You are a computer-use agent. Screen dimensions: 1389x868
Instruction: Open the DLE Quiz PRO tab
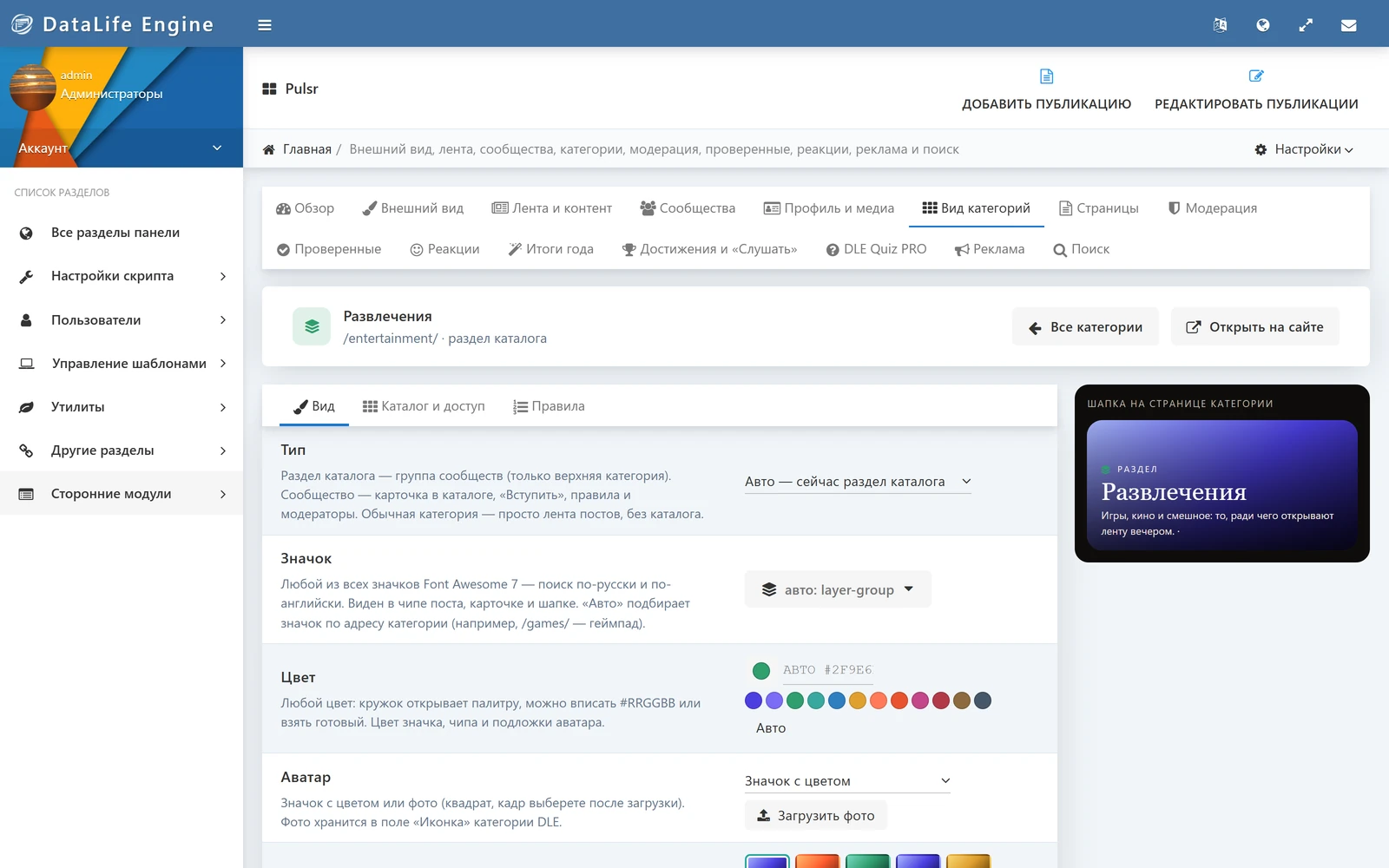877,249
